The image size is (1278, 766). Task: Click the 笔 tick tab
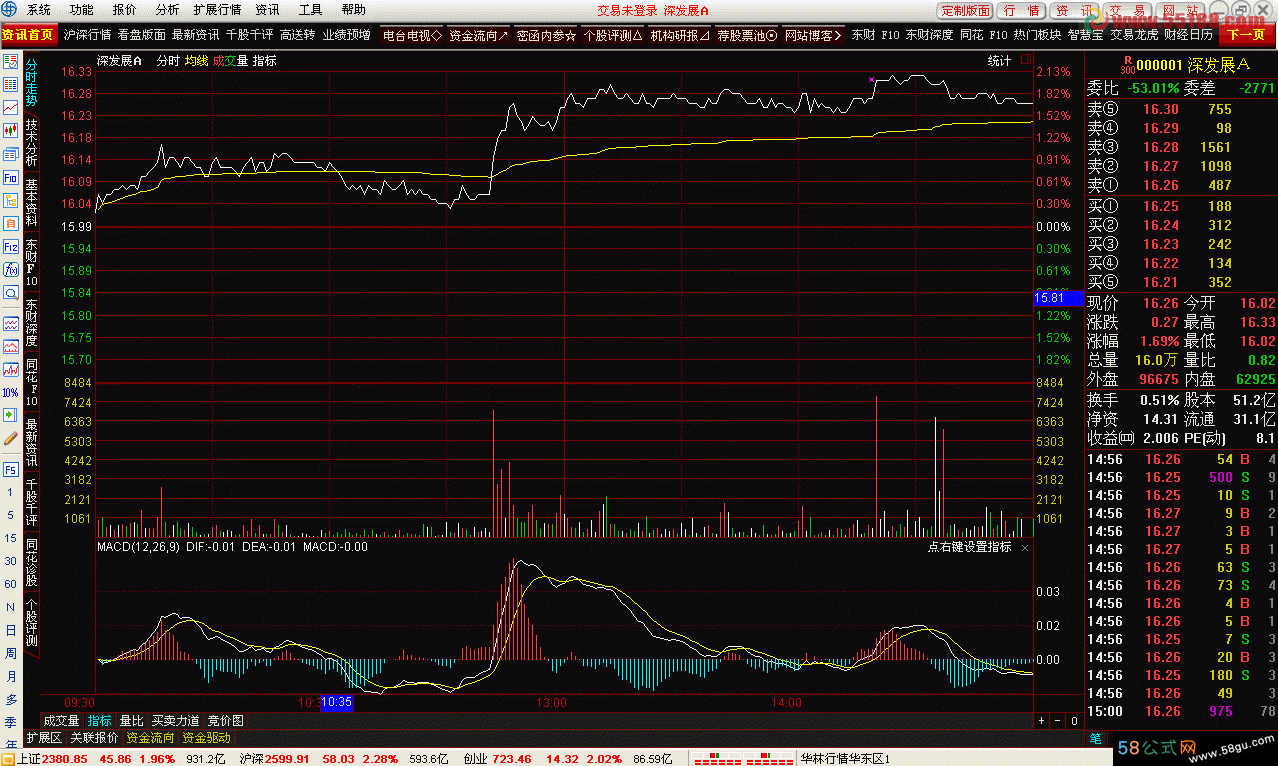click(x=1096, y=739)
